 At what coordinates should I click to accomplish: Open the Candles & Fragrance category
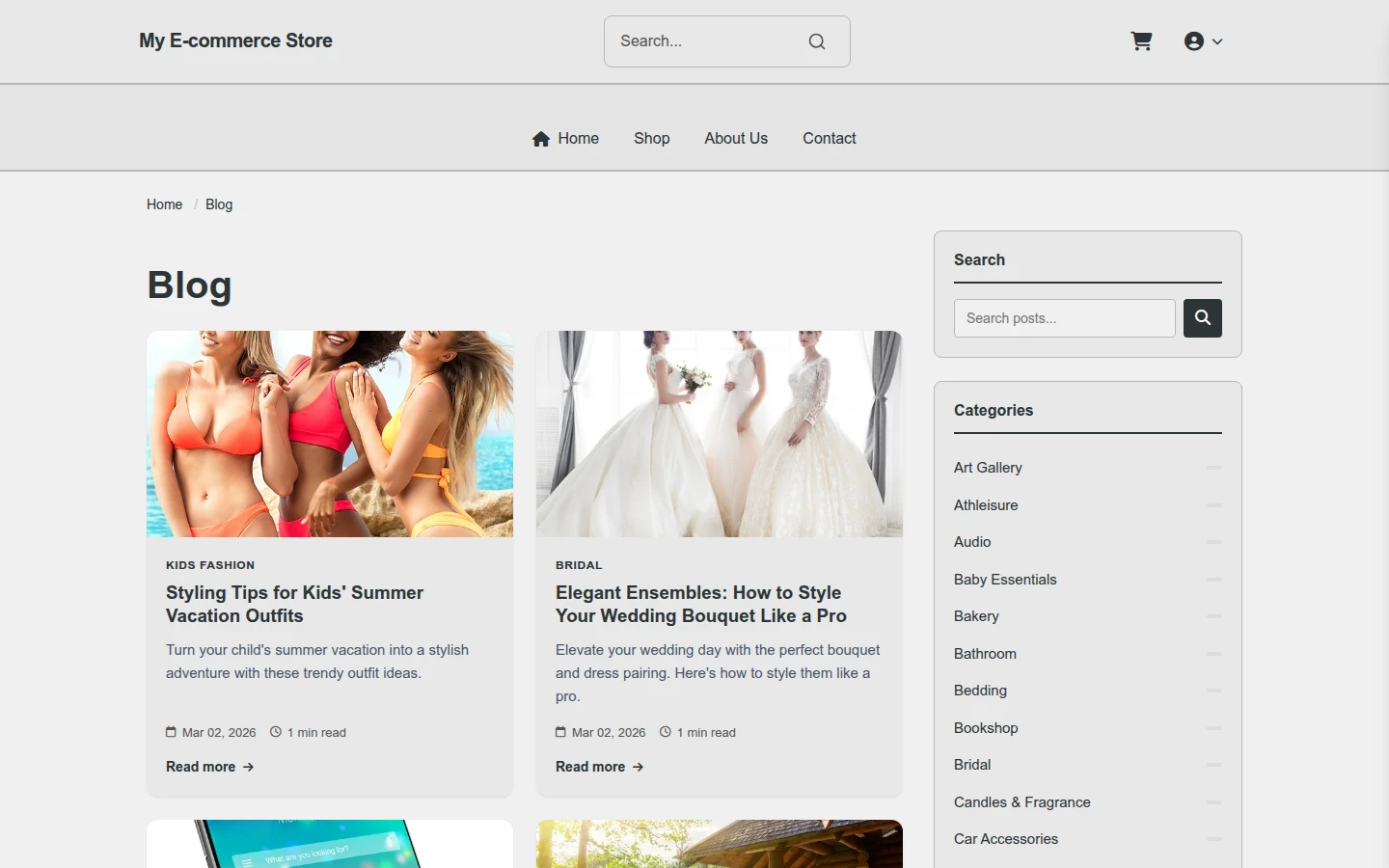pyautogui.click(x=1022, y=802)
